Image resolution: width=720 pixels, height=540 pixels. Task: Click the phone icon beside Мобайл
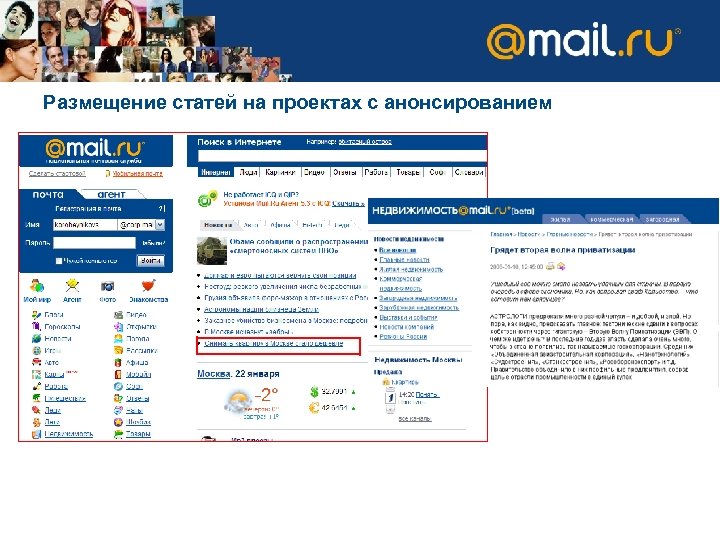tap(118, 374)
